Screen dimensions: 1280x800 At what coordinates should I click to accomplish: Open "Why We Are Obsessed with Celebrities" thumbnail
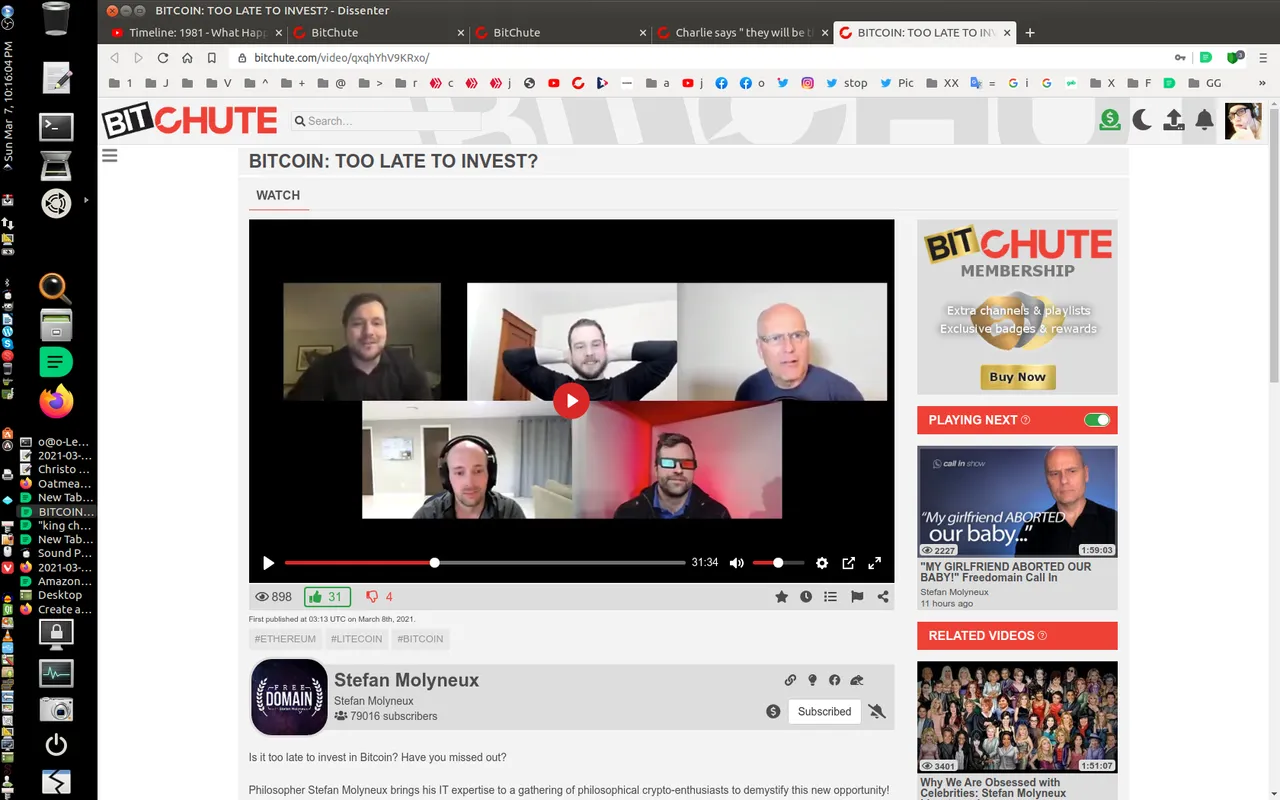[1017, 718]
